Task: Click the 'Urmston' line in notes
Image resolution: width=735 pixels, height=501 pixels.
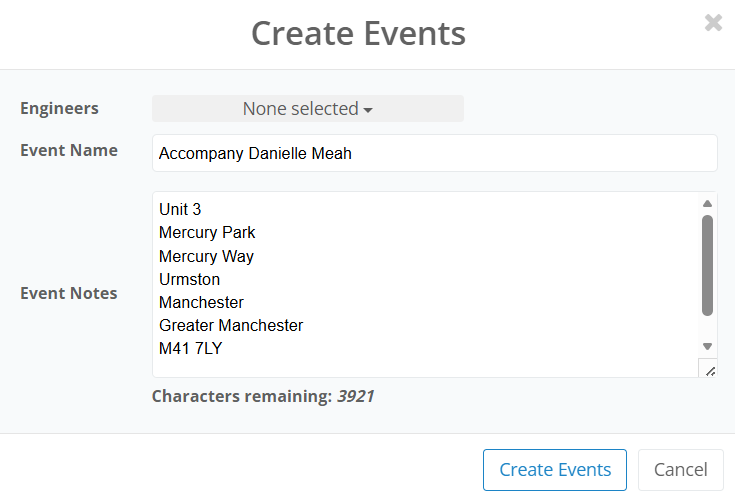Action: [189, 279]
